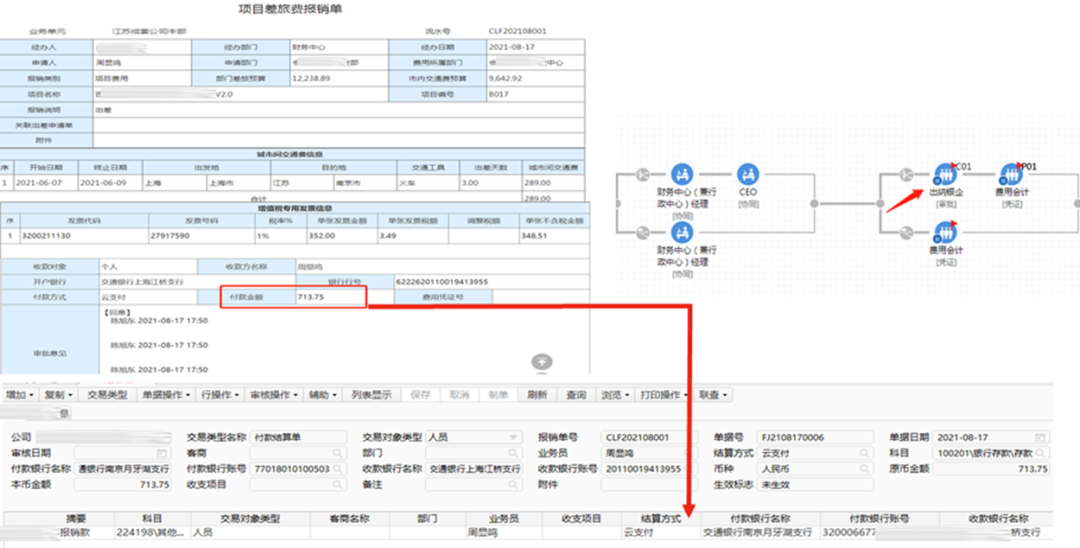Select the CEO workflow node icon
Image resolution: width=1080 pixels, height=548 pixels.
pyautogui.click(x=747, y=176)
